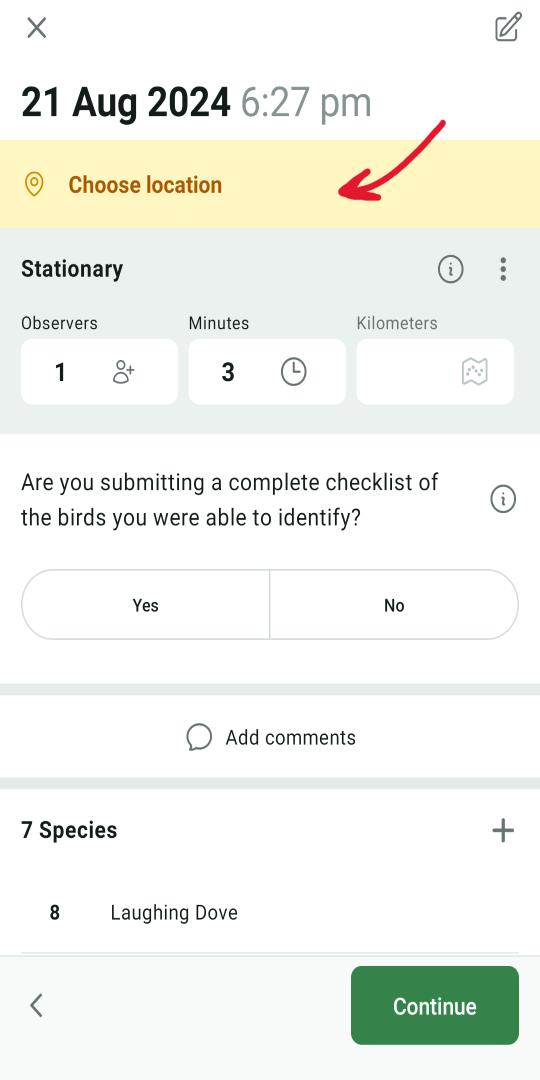Screen dimensions: 540x1080
Task: Tap the clock icon in Minutes
Action: 293,372
